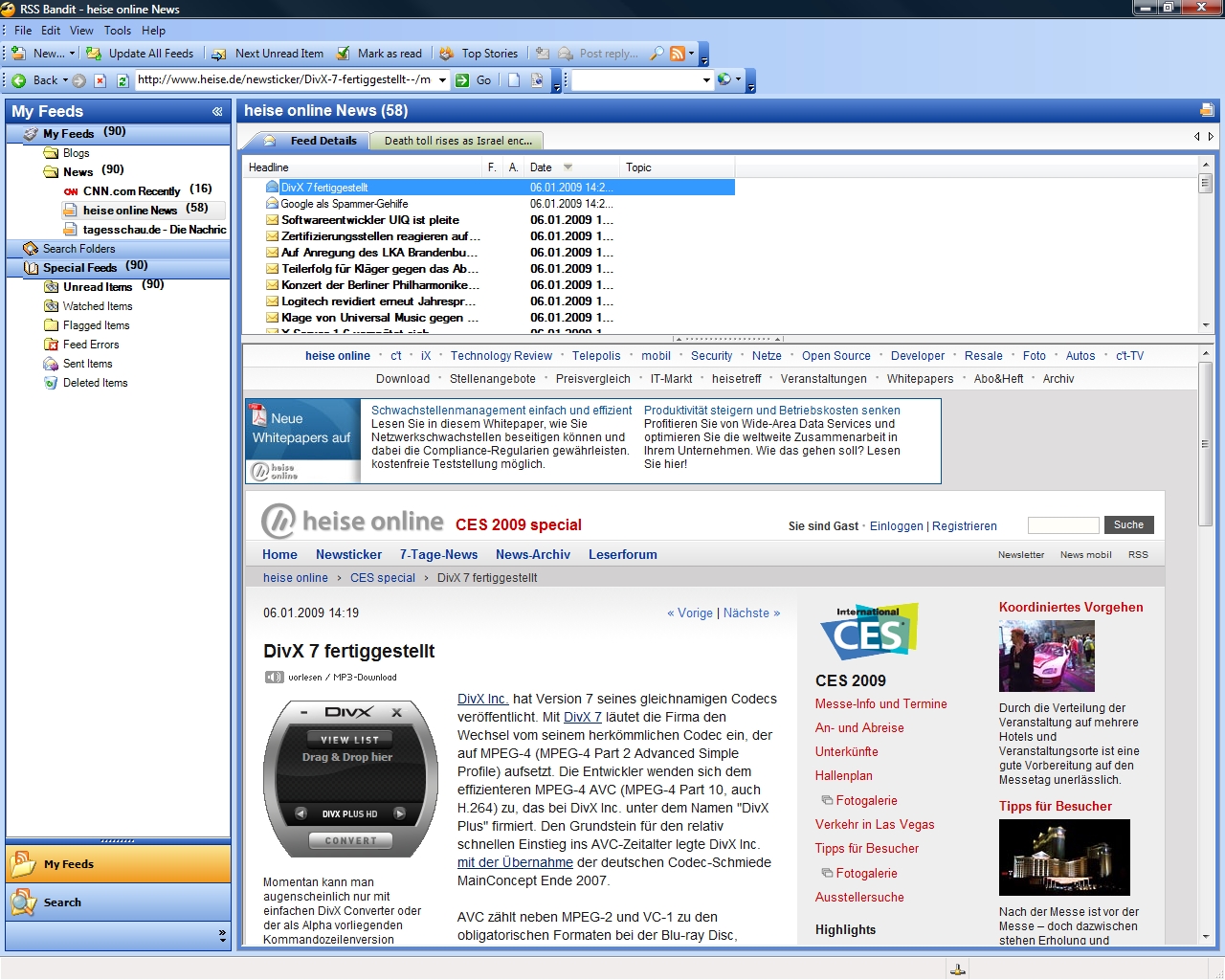Open dropdown arrow beside the RSS icon
The image size is (1225, 980).
coord(692,54)
